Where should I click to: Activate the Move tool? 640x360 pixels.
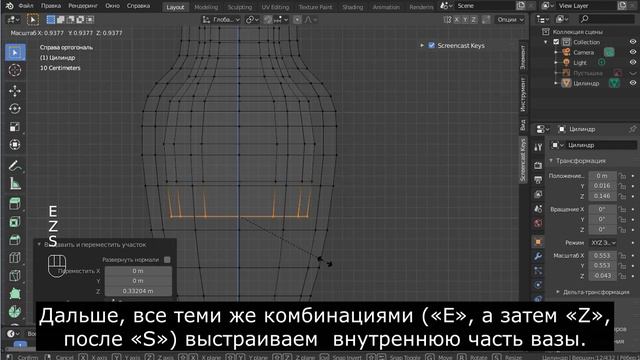pos(15,91)
